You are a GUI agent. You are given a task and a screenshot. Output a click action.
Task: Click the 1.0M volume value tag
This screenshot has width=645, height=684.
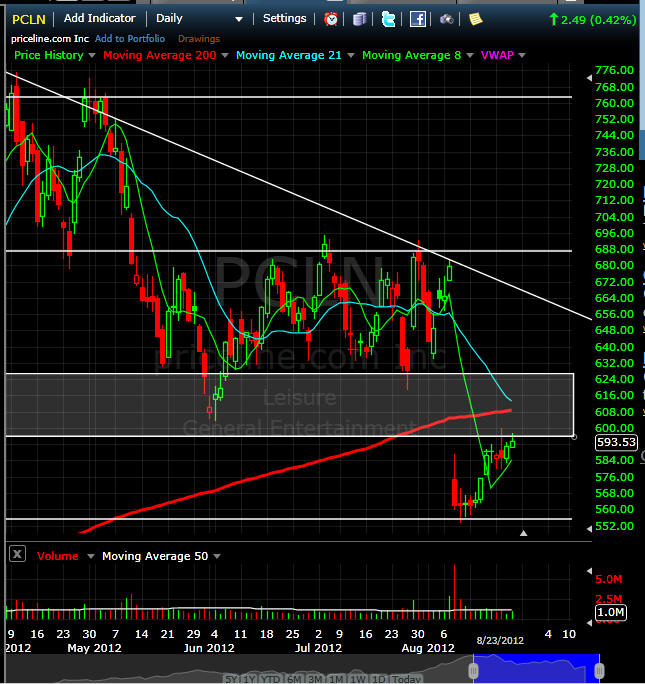pyautogui.click(x=611, y=612)
